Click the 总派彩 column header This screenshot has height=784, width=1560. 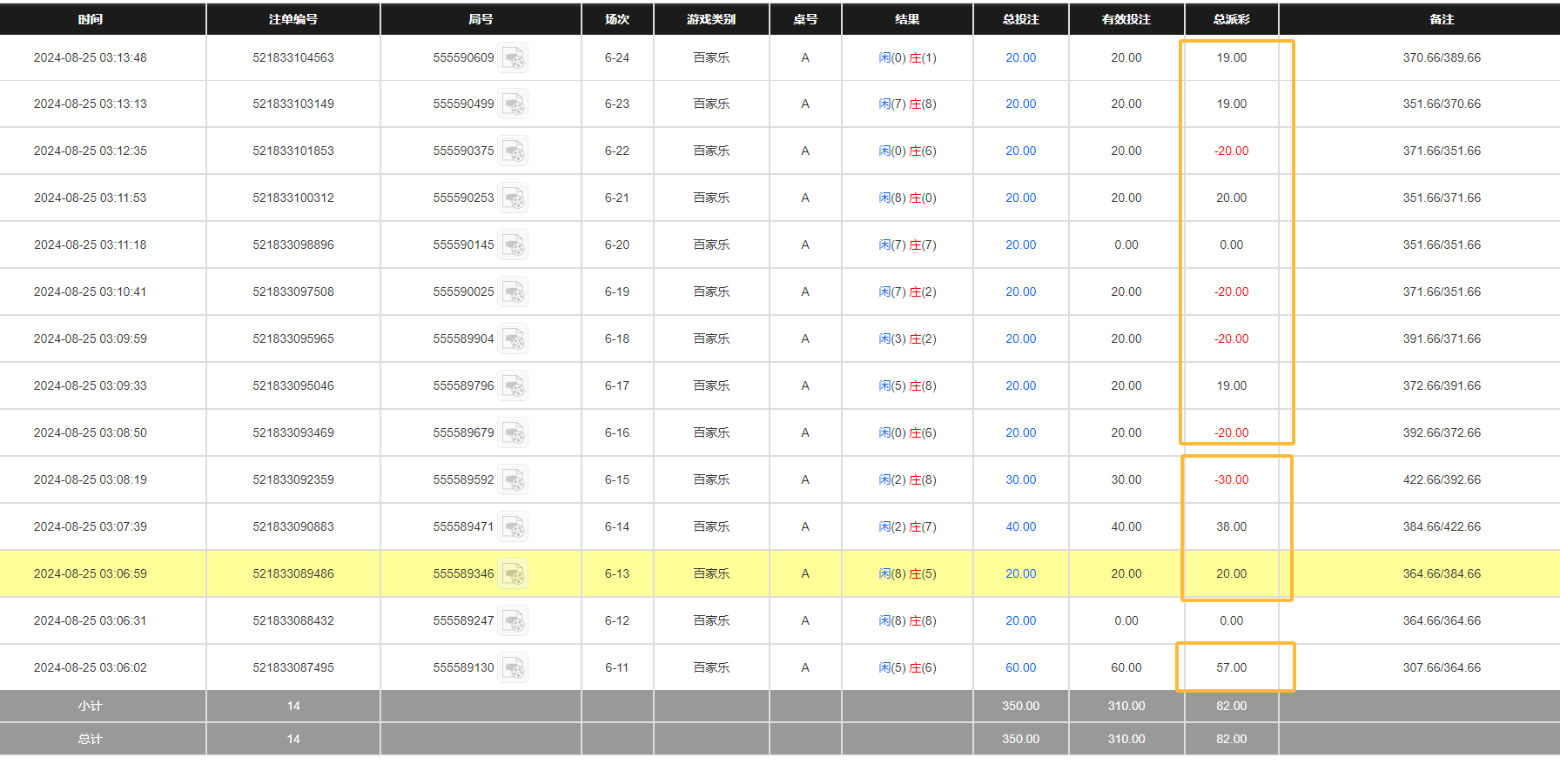1231,19
